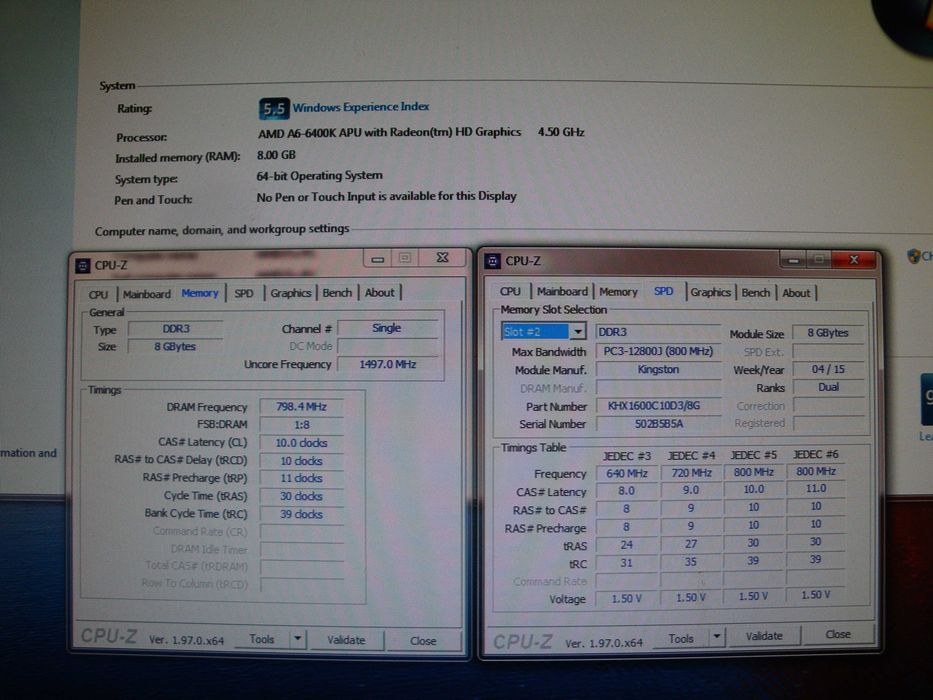This screenshot has width=933, height=700.
Task: Switch to CPU tab in right CPU-Z window
Action: (510, 292)
